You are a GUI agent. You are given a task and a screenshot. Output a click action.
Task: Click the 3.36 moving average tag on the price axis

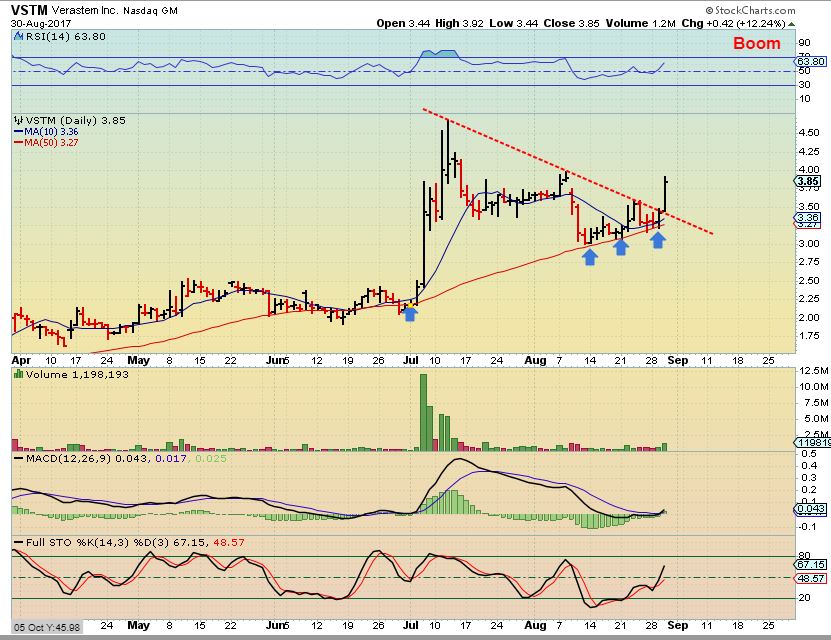[808, 217]
